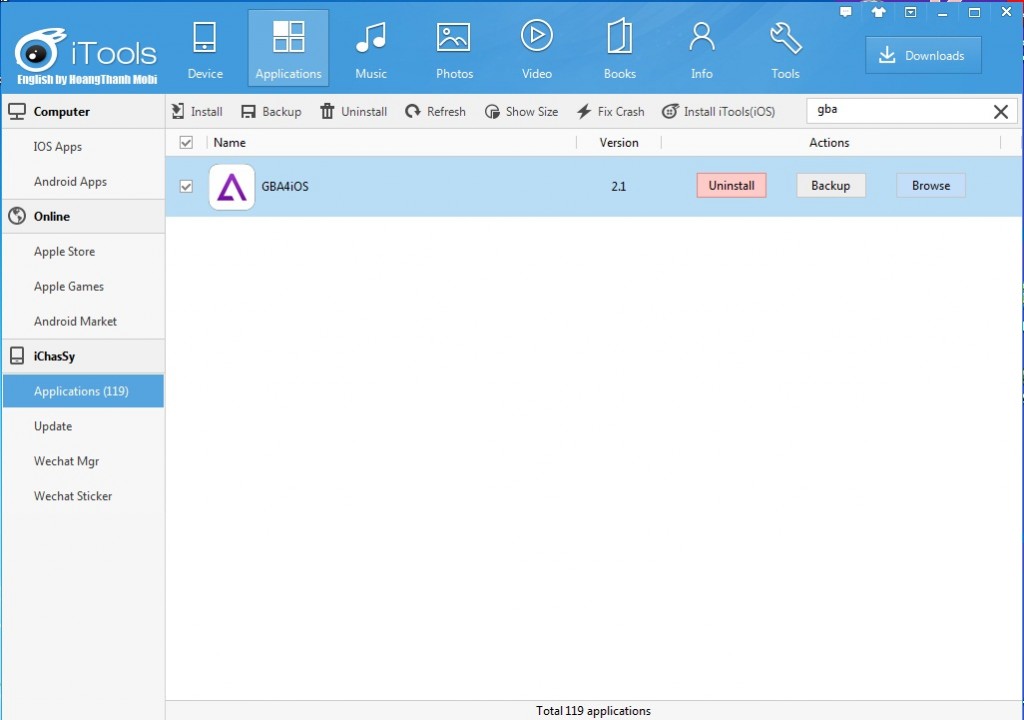Click version 2.1 cell
The width and height of the screenshot is (1024, 720).
tap(618, 186)
